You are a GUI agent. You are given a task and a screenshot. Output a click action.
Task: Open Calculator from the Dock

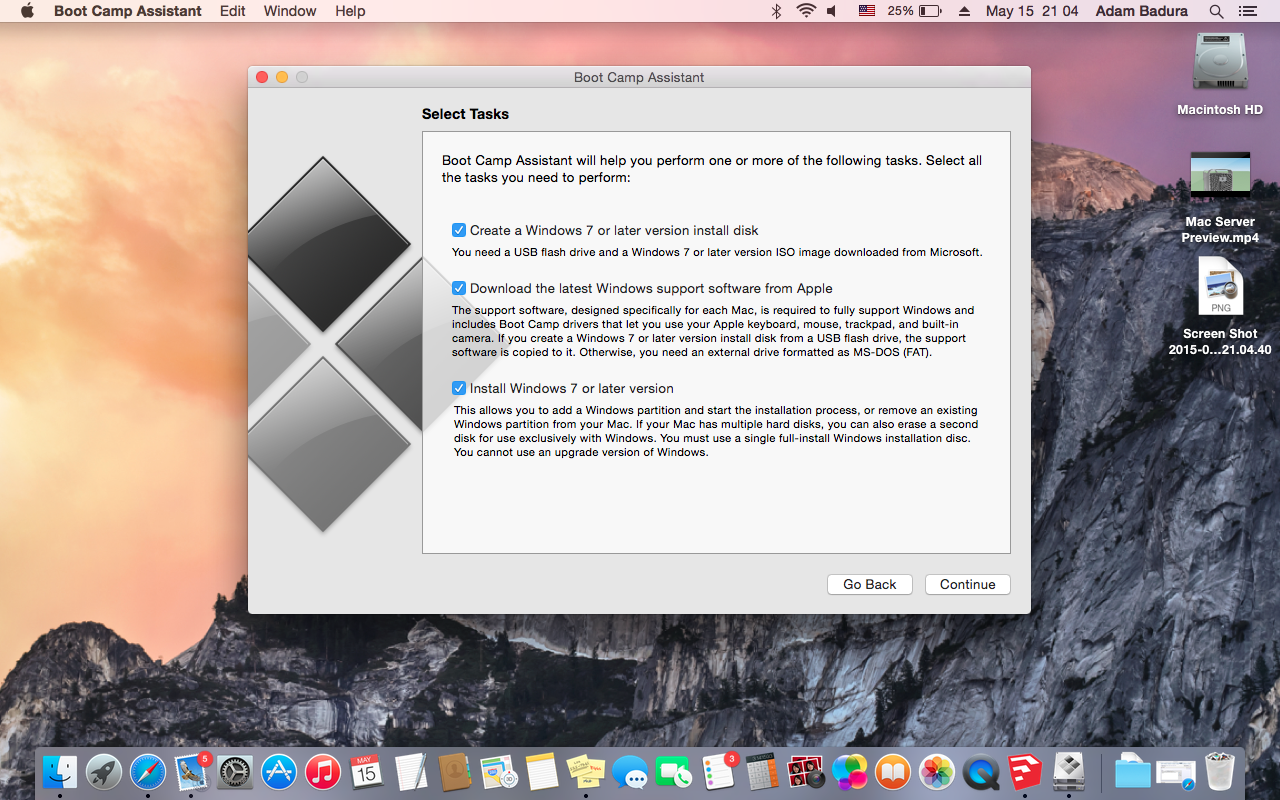762,772
